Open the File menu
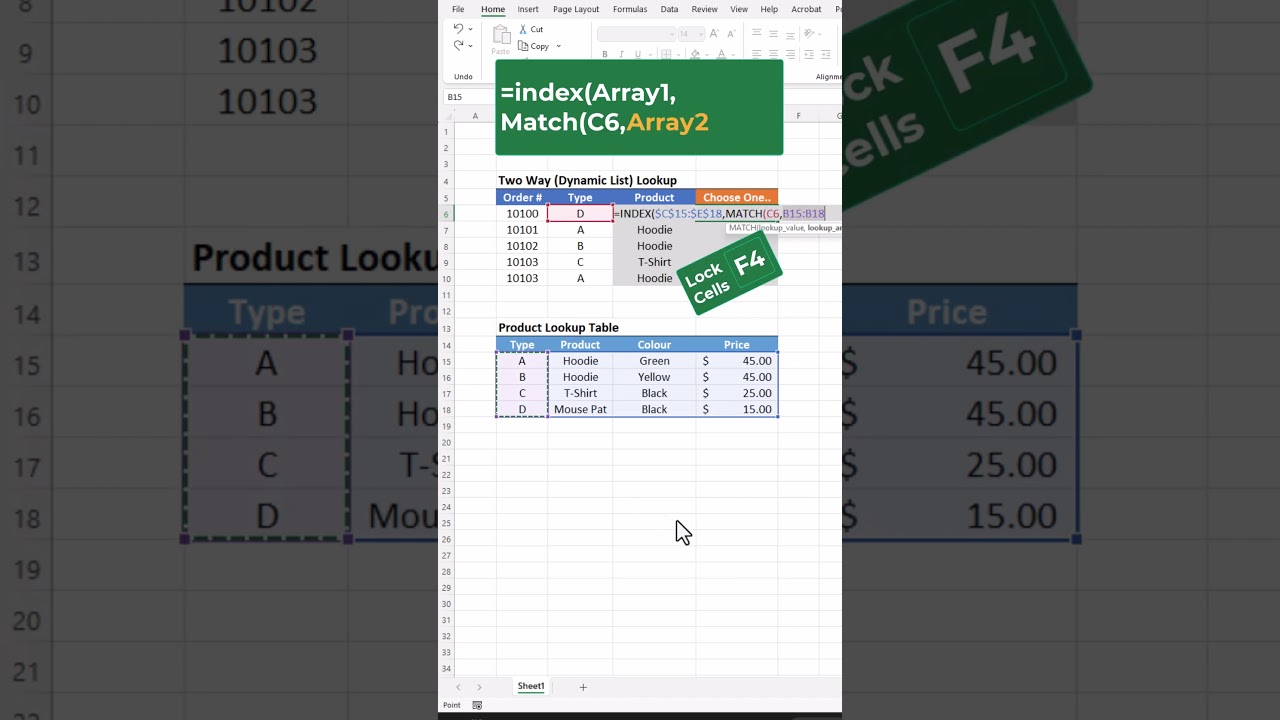 pos(458,9)
